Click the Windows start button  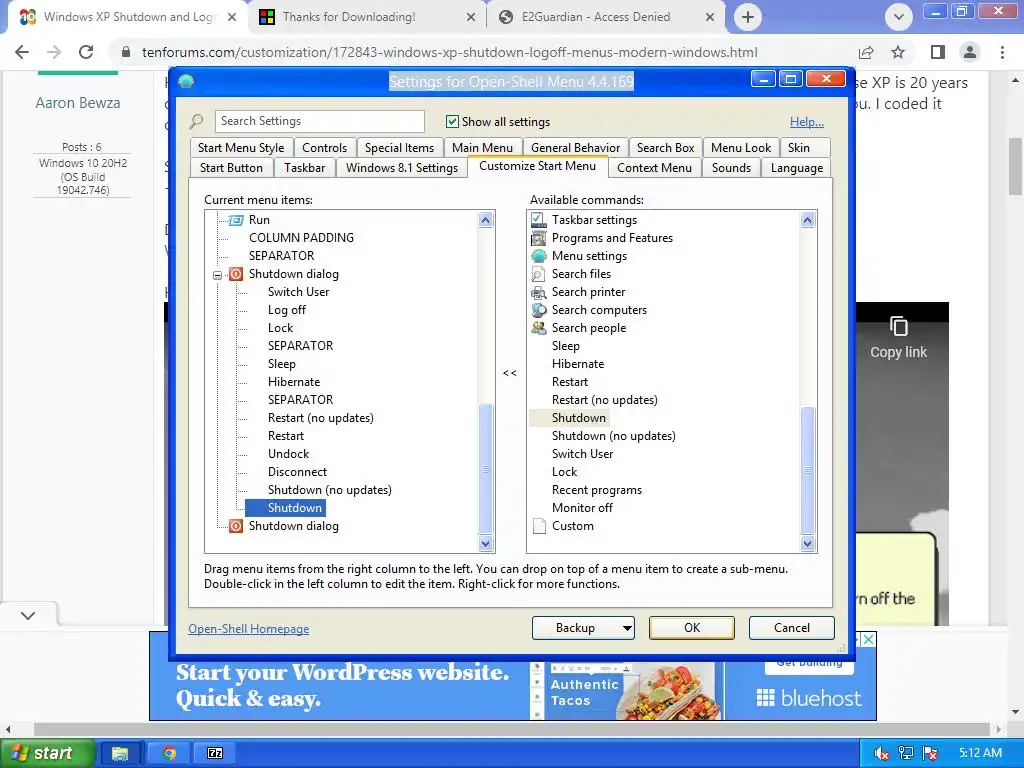[x=47, y=754]
